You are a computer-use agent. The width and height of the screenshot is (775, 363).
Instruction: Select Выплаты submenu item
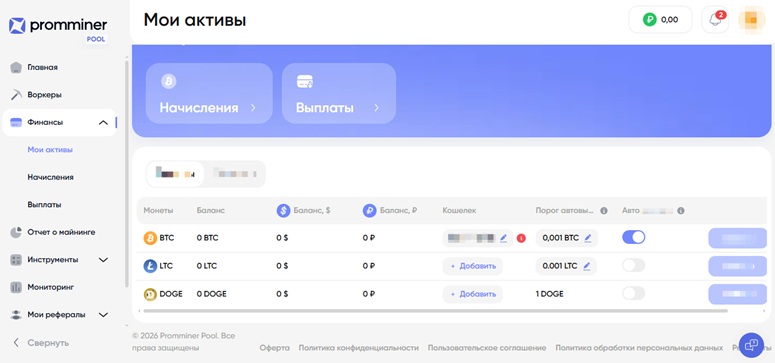[44, 204]
